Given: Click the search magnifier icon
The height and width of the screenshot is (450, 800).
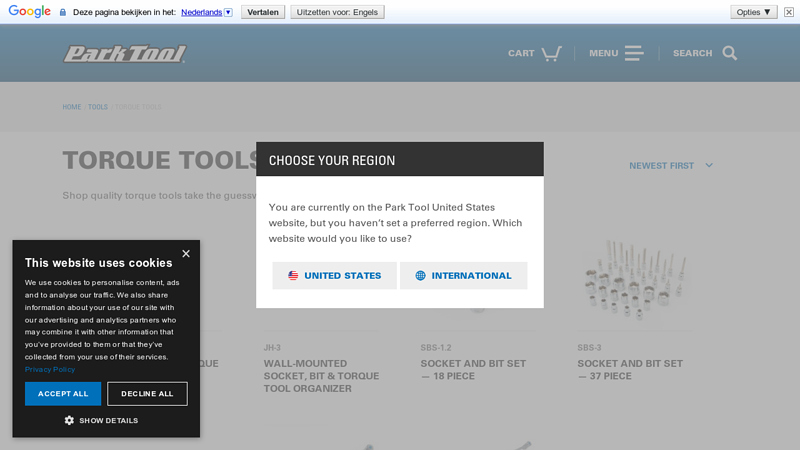Looking at the screenshot, I should pyautogui.click(x=730, y=53).
